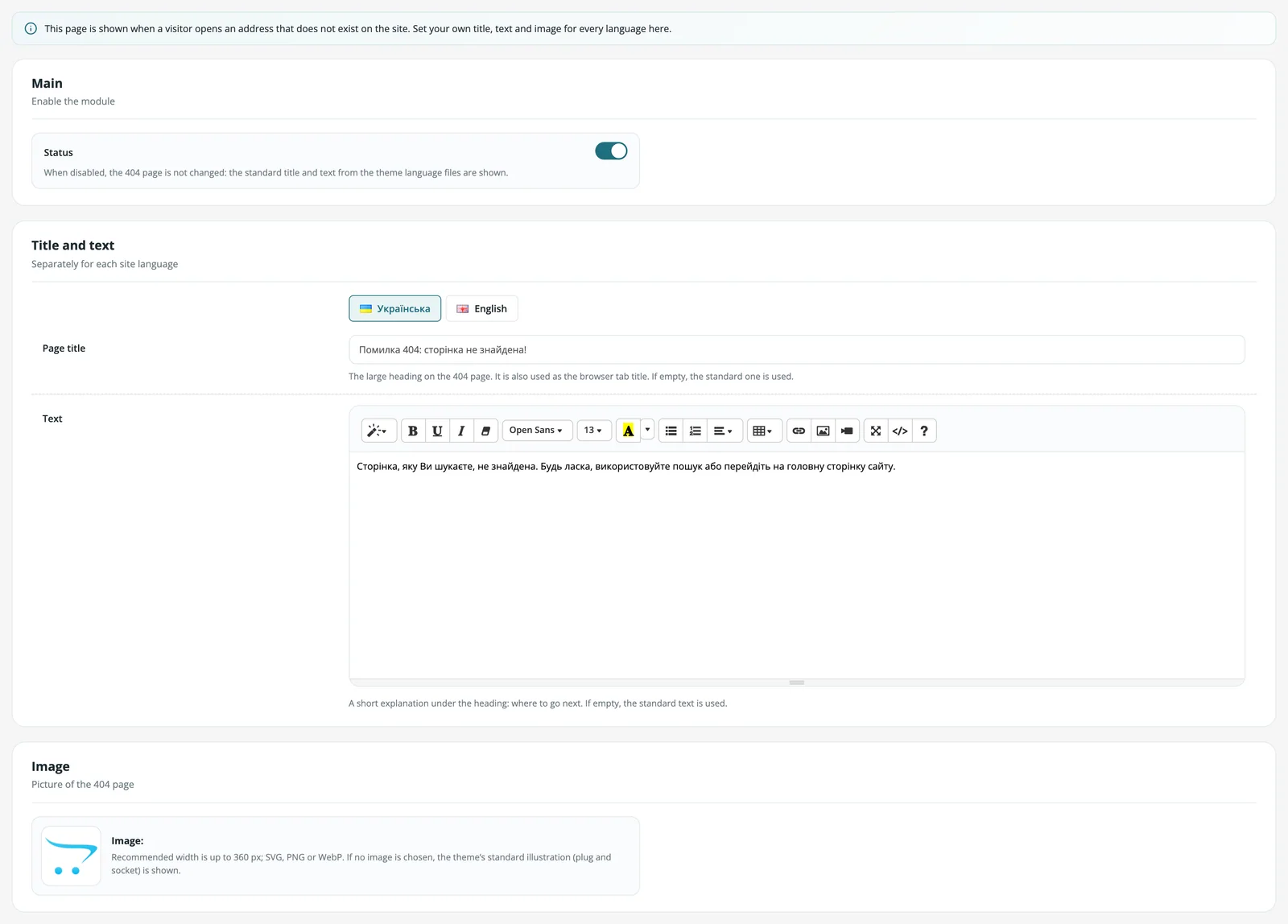
Task: Open the paragraph alignment dropdown
Action: 724,431
